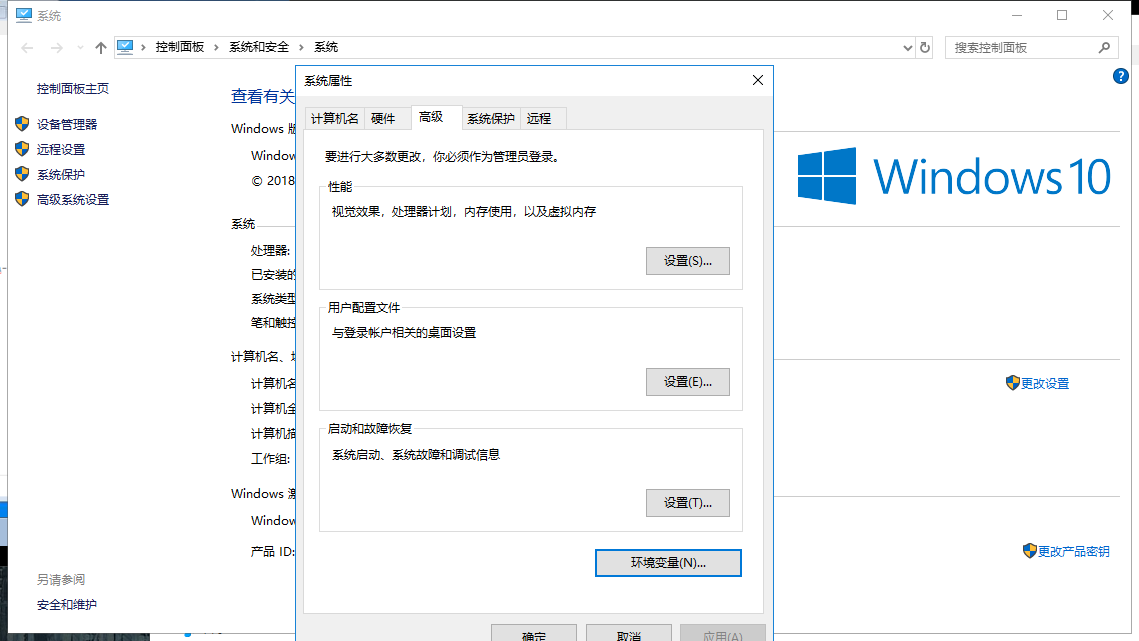Click Change product key (更改产品密钥) link
The height and width of the screenshot is (641, 1139).
[1073, 551]
